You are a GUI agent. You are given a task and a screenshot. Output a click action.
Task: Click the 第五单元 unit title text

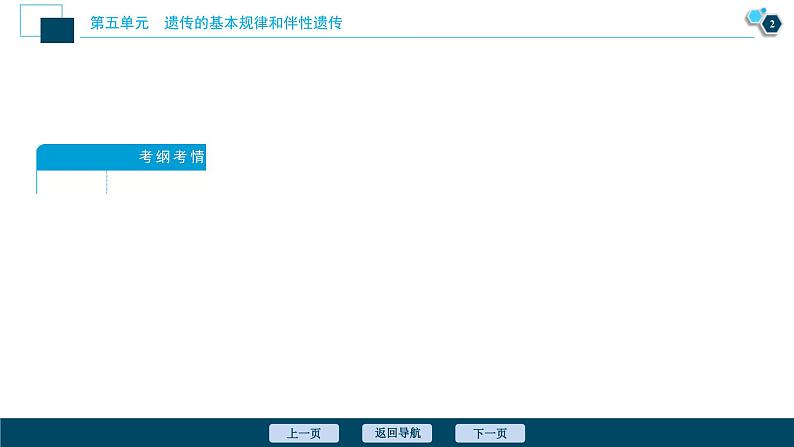click(119, 22)
